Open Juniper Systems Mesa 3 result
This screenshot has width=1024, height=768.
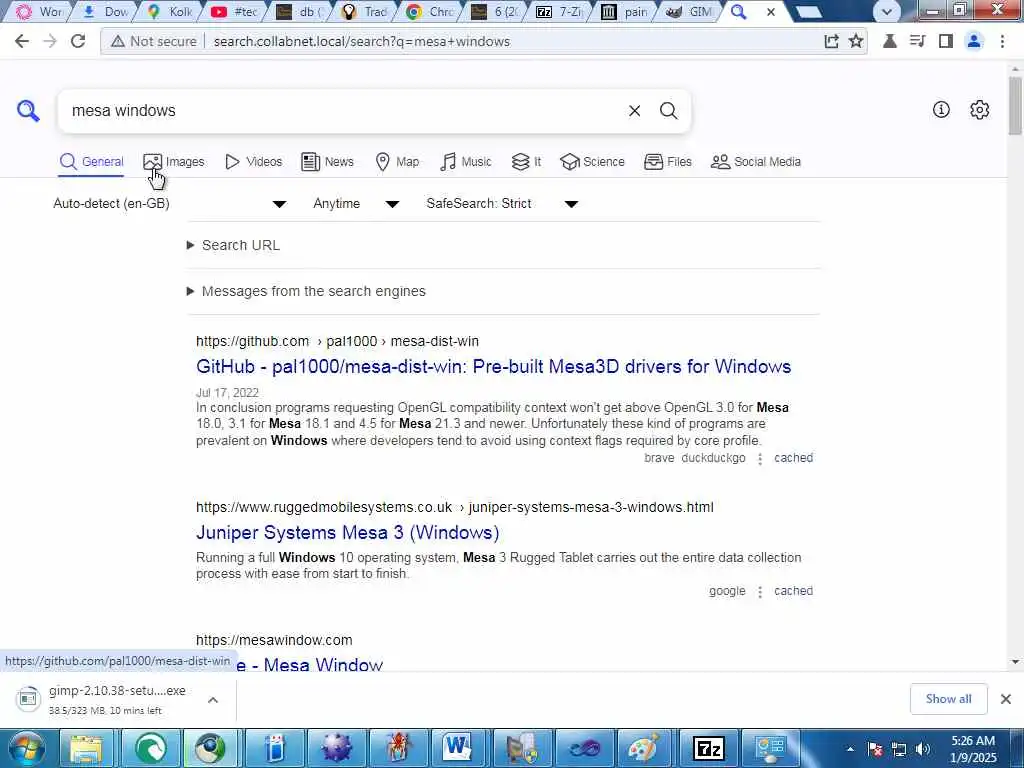347,532
